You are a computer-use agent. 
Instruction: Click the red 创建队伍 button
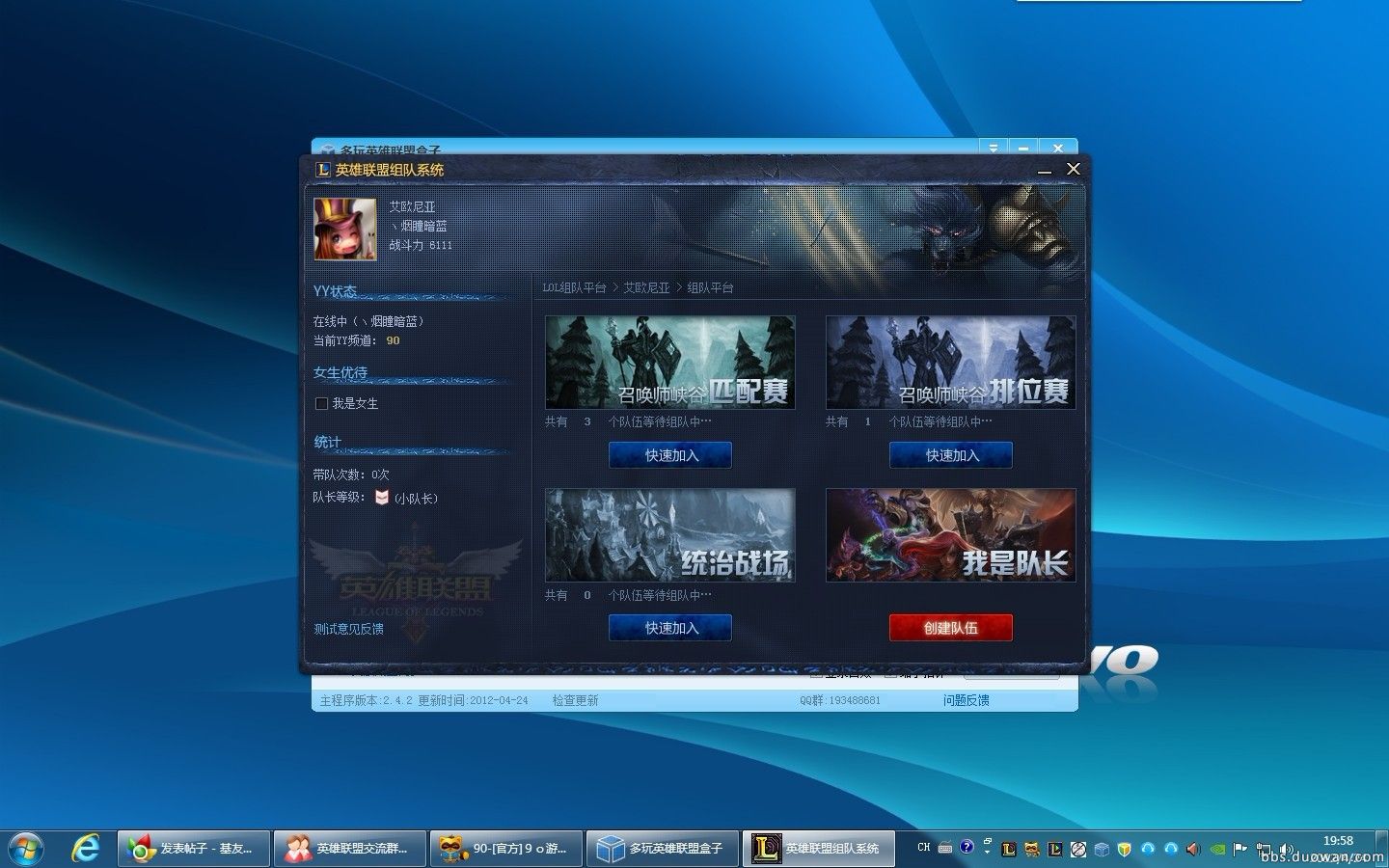coord(951,628)
